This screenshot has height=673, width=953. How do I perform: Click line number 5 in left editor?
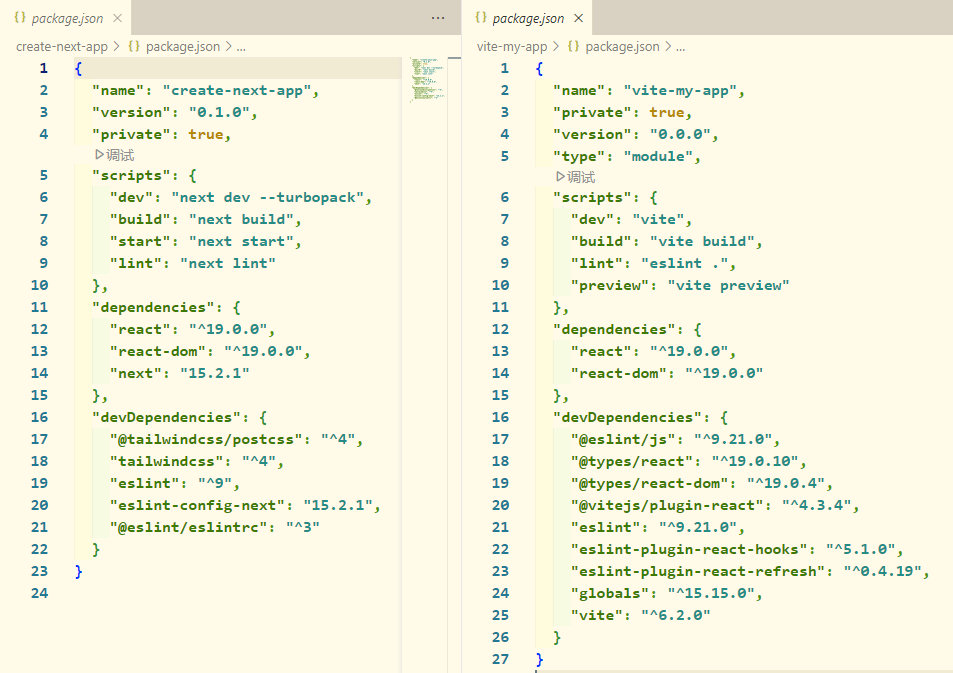tap(43, 175)
